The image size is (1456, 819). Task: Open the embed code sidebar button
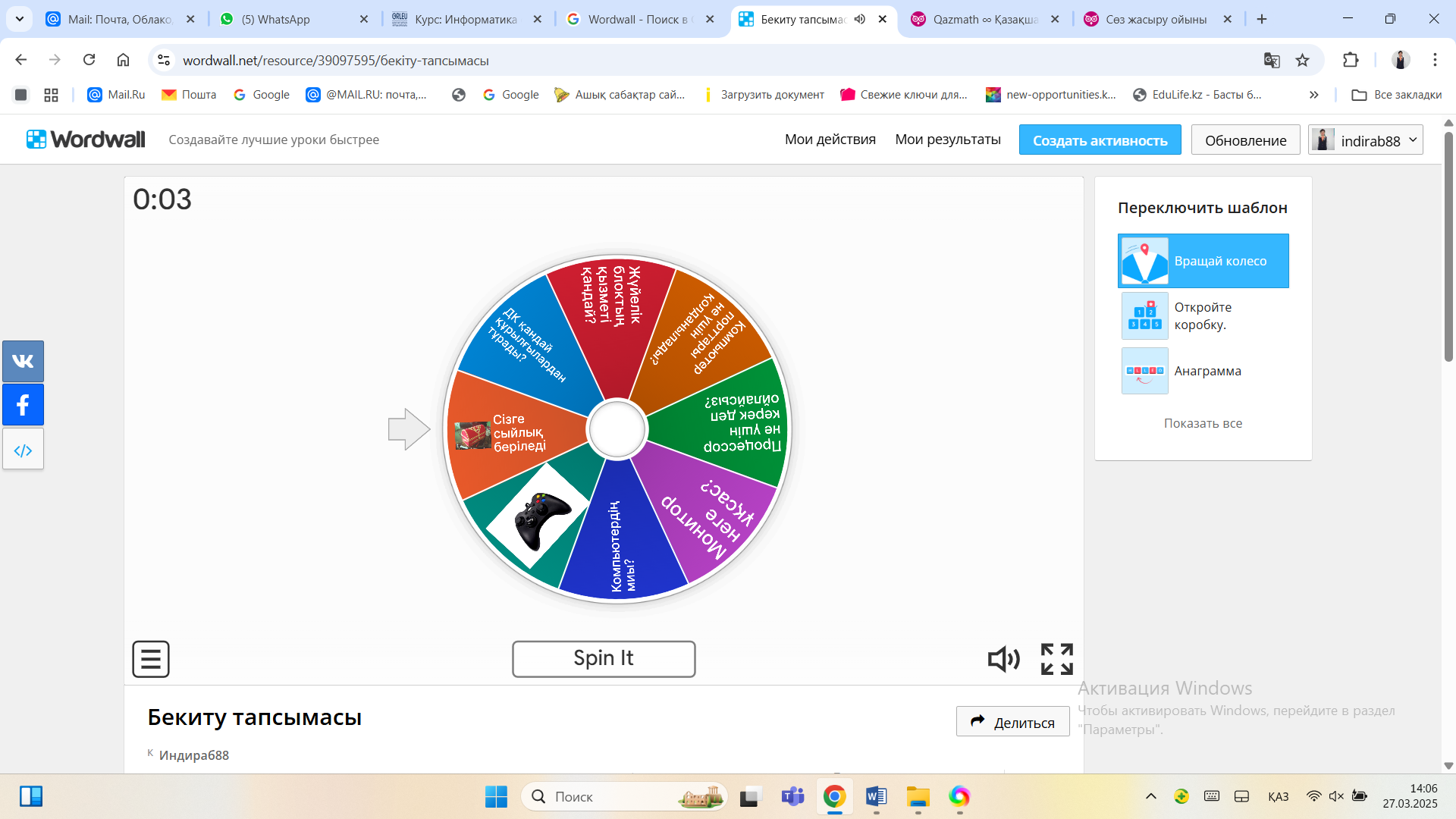pyautogui.click(x=23, y=450)
